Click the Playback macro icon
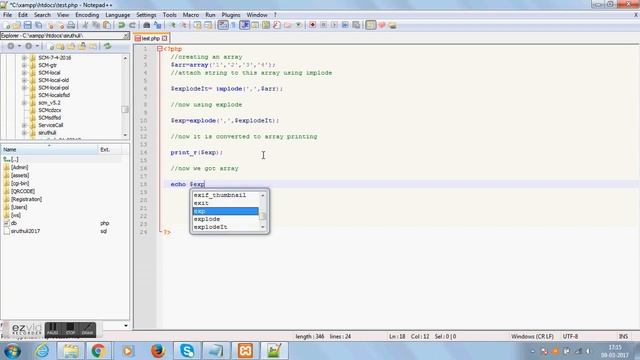Image resolution: width=640 pixels, height=360 pixels. pyautogui.click(x=334, y=25)
